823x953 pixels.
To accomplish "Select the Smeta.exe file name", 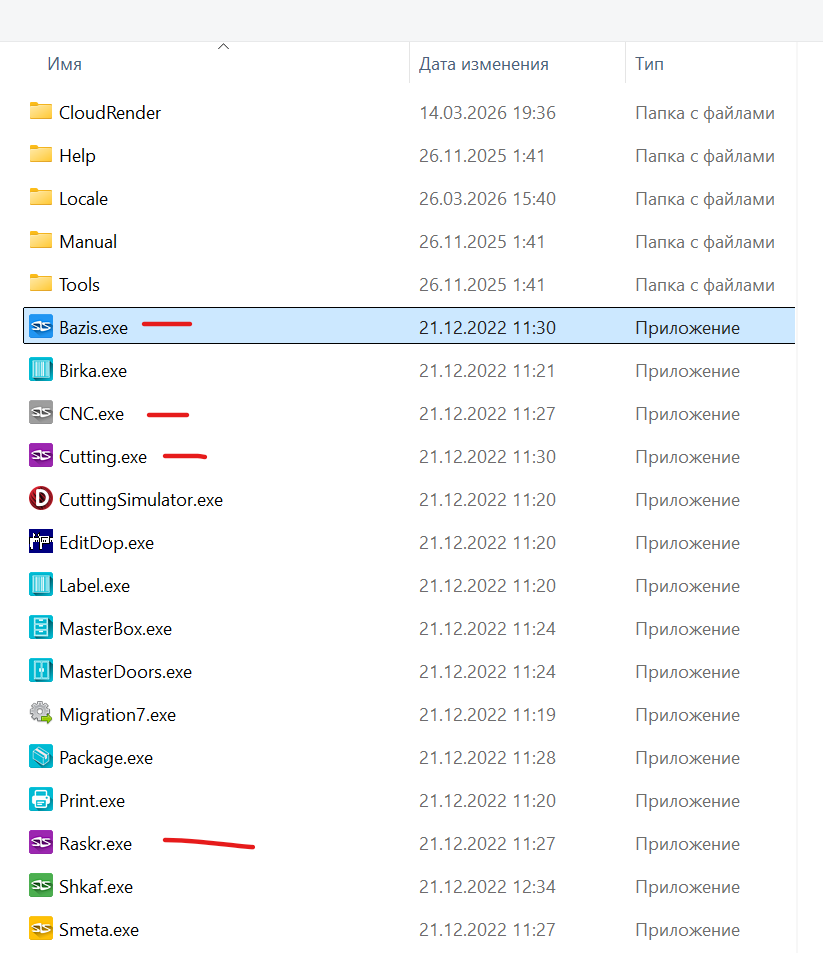I will (x=98, y=930).
